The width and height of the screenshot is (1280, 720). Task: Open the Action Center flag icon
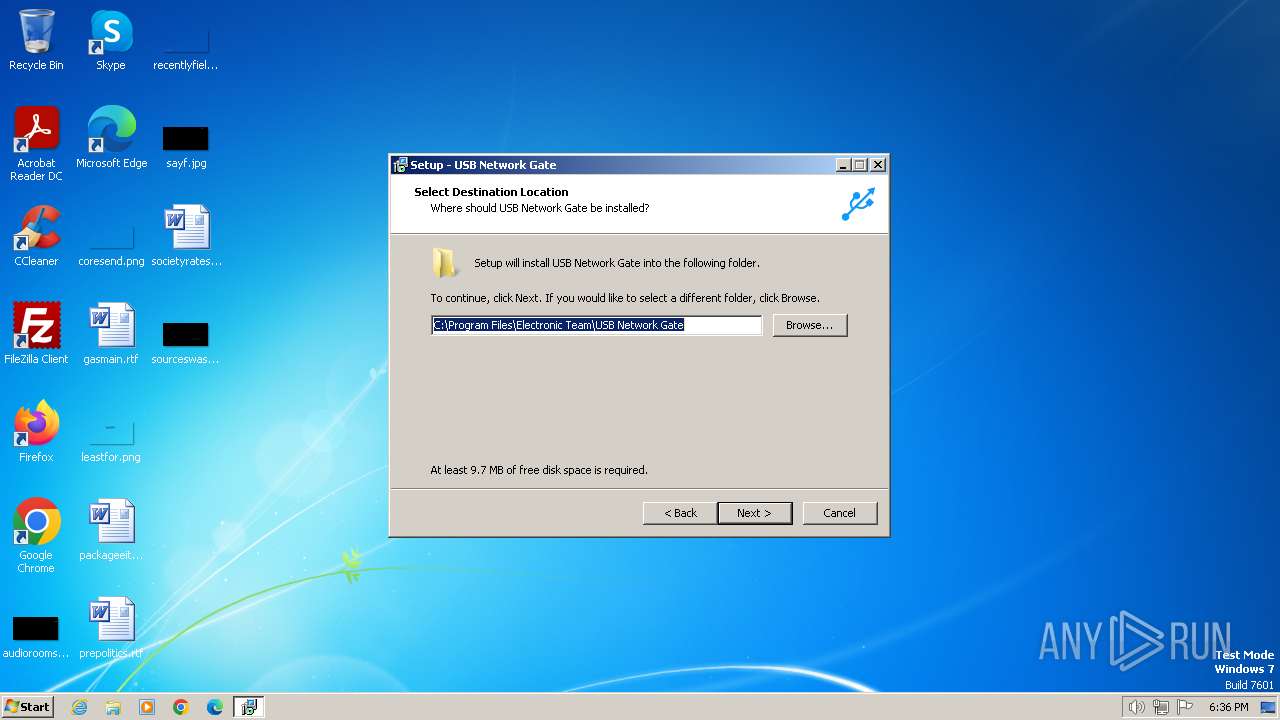tap(1186, 707)
